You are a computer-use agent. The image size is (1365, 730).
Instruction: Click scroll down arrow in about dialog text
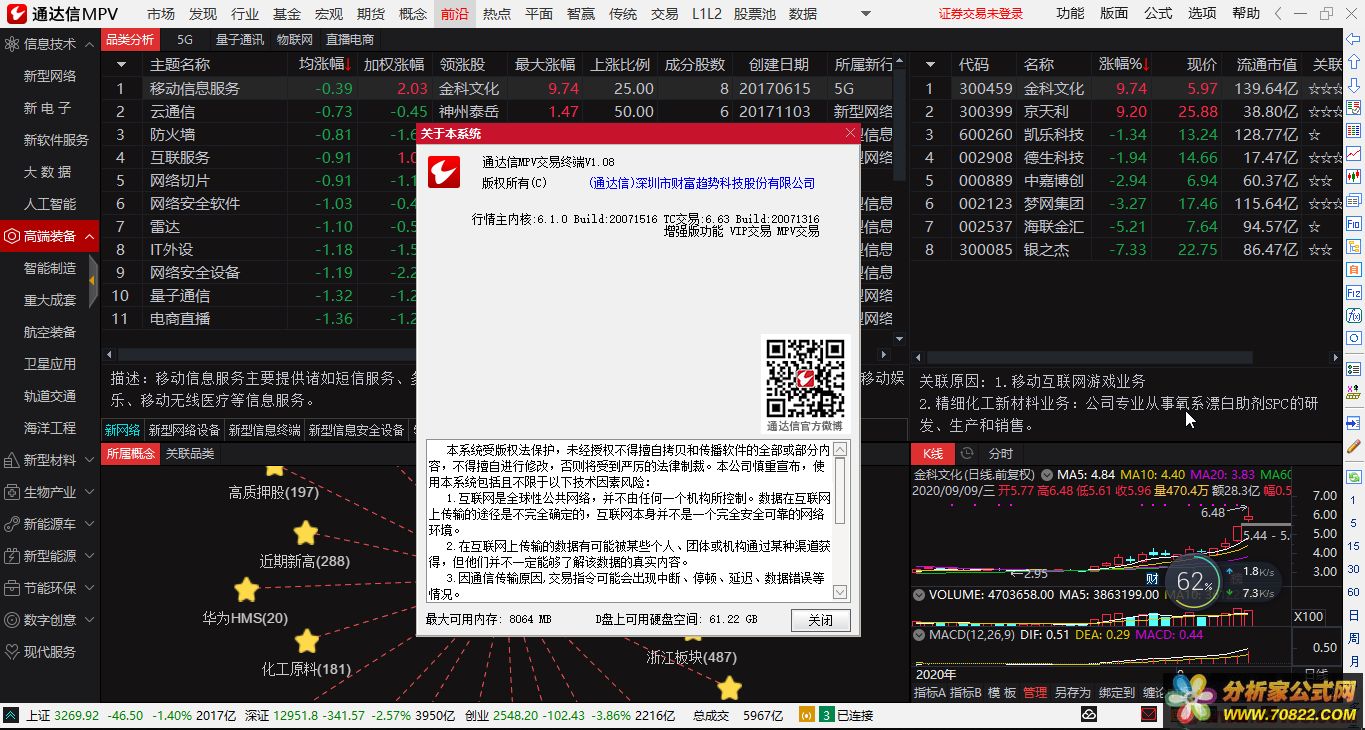tap(839, 592)
